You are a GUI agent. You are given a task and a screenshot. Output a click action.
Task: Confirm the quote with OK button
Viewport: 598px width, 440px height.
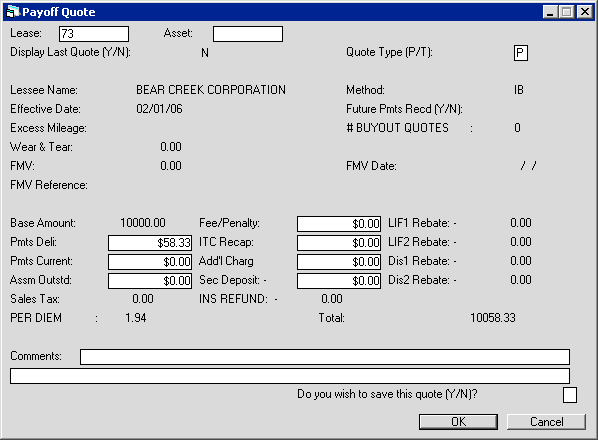(x=458, y=422)
